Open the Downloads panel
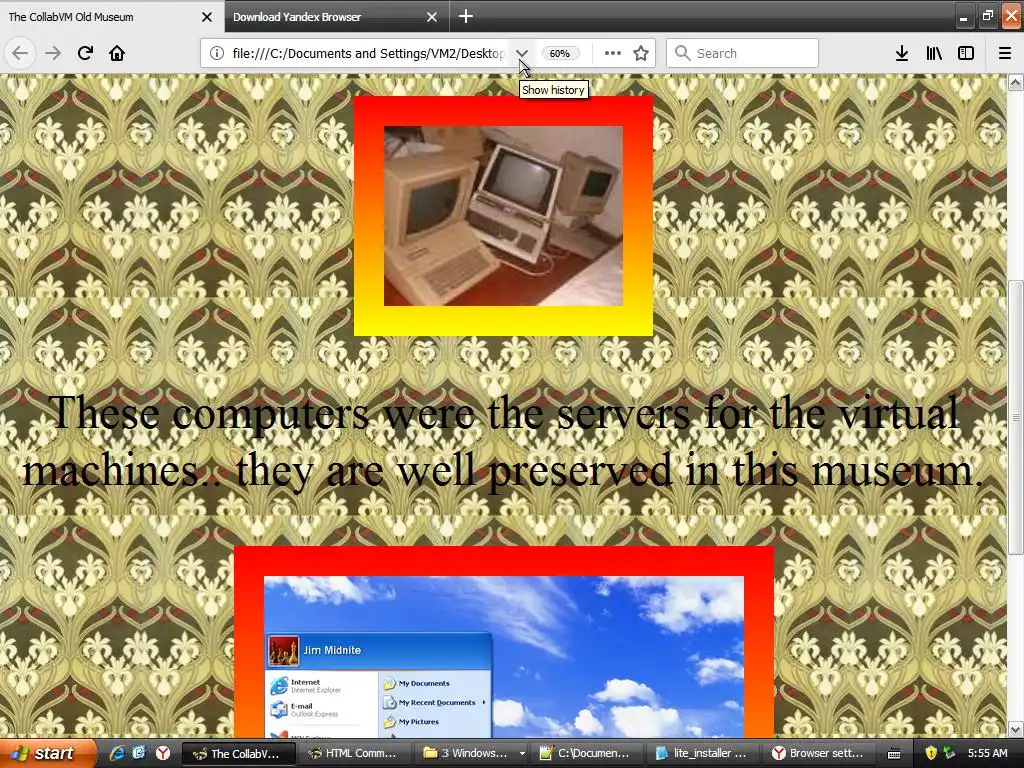This screenshot has height=768, width=1024. (x=901, y=53)
